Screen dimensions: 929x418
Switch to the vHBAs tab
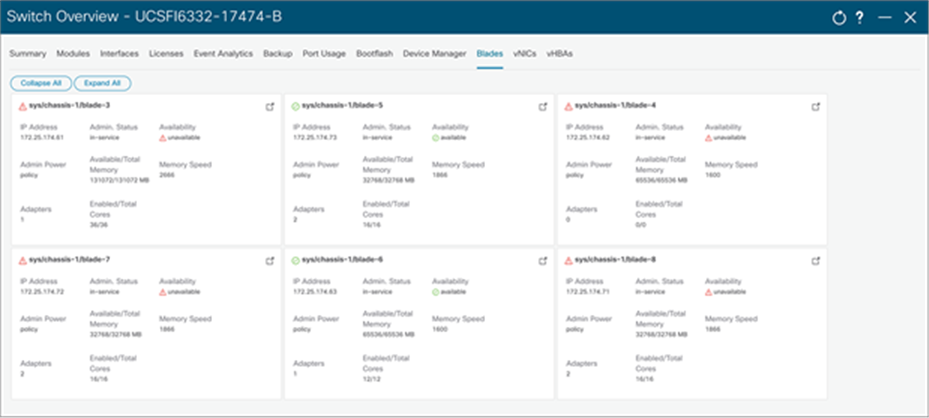[x=560, y=54]
